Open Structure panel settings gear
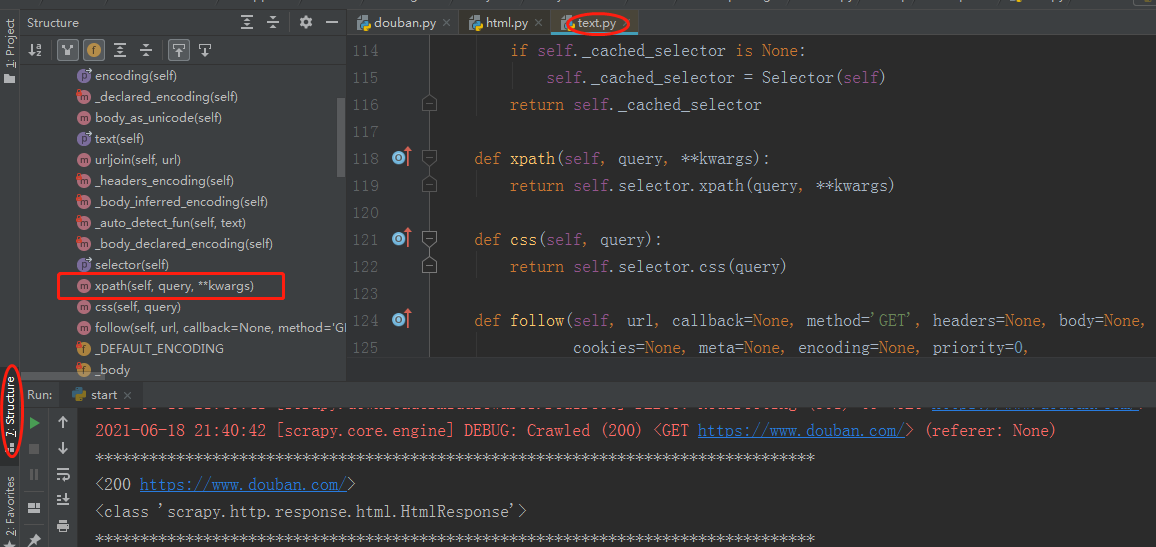 click(306, 23)
